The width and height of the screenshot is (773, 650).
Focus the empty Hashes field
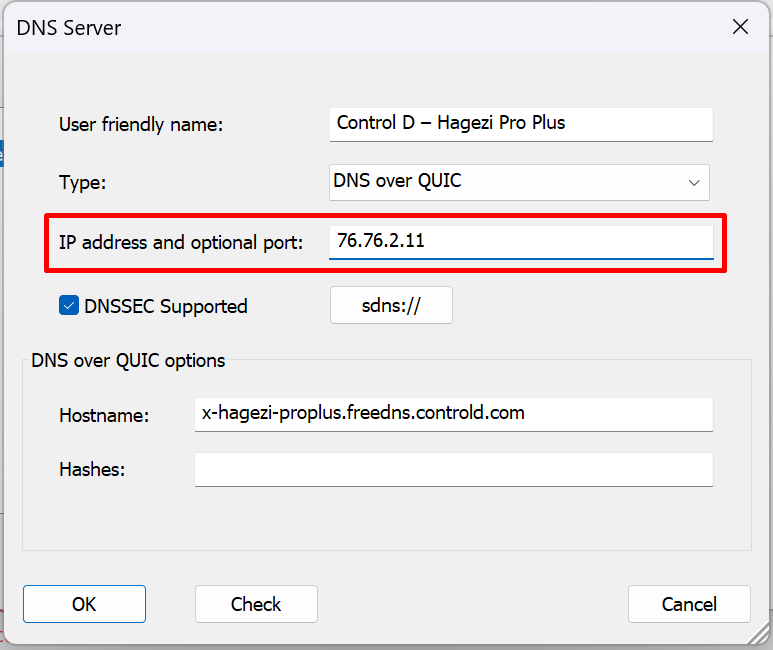[x=454, y=469]
